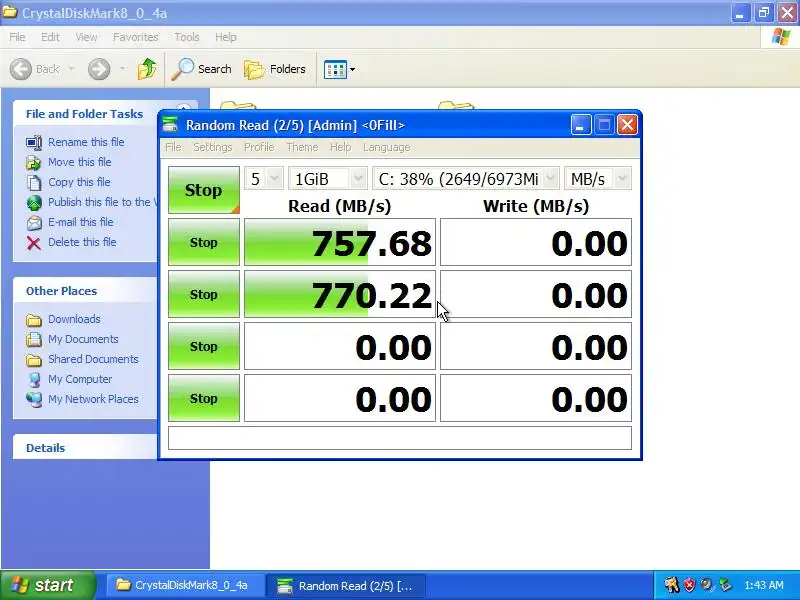Click Stop button beside 770.22 result
Viewport: 800px width, 600px height.
click(x=204, y=294)
